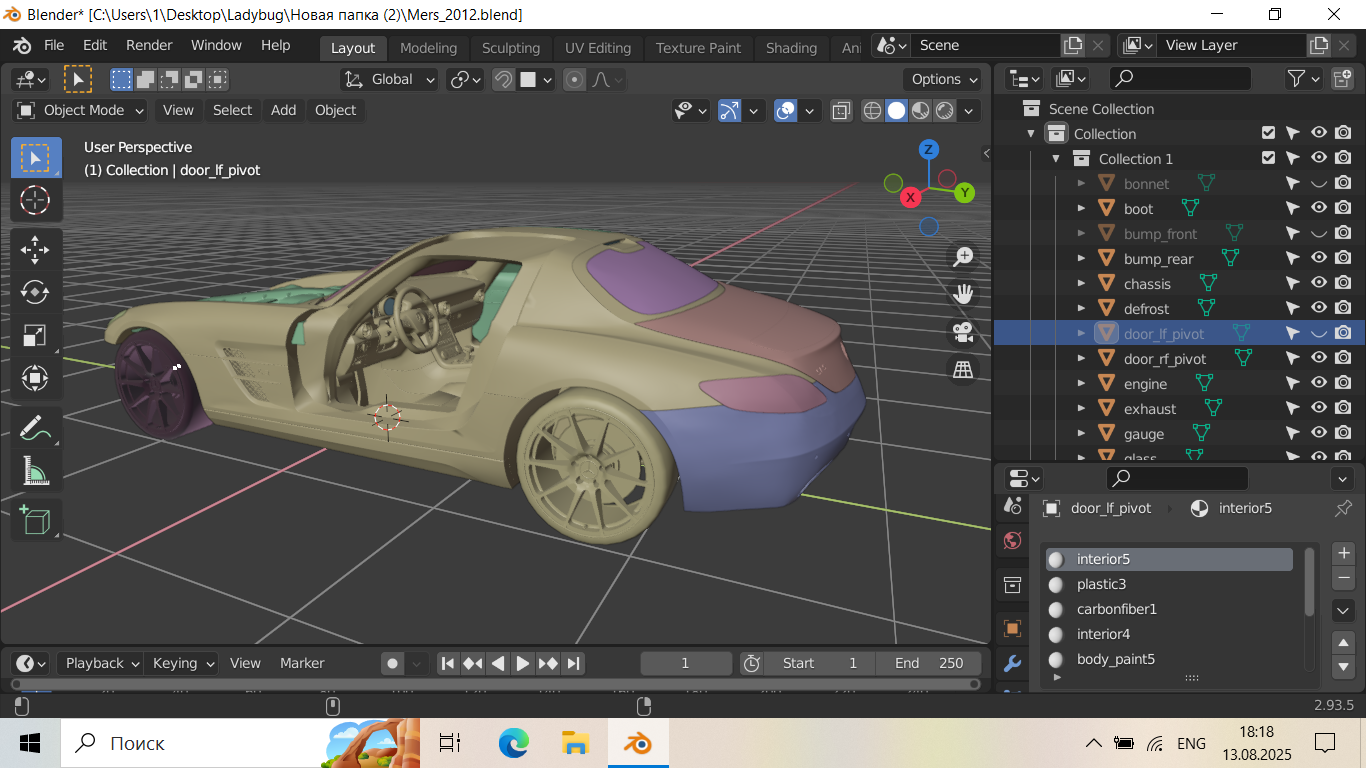Choose the Measure tool
The height and width of the screenshot is (768, 1366).
coord(35,470)
